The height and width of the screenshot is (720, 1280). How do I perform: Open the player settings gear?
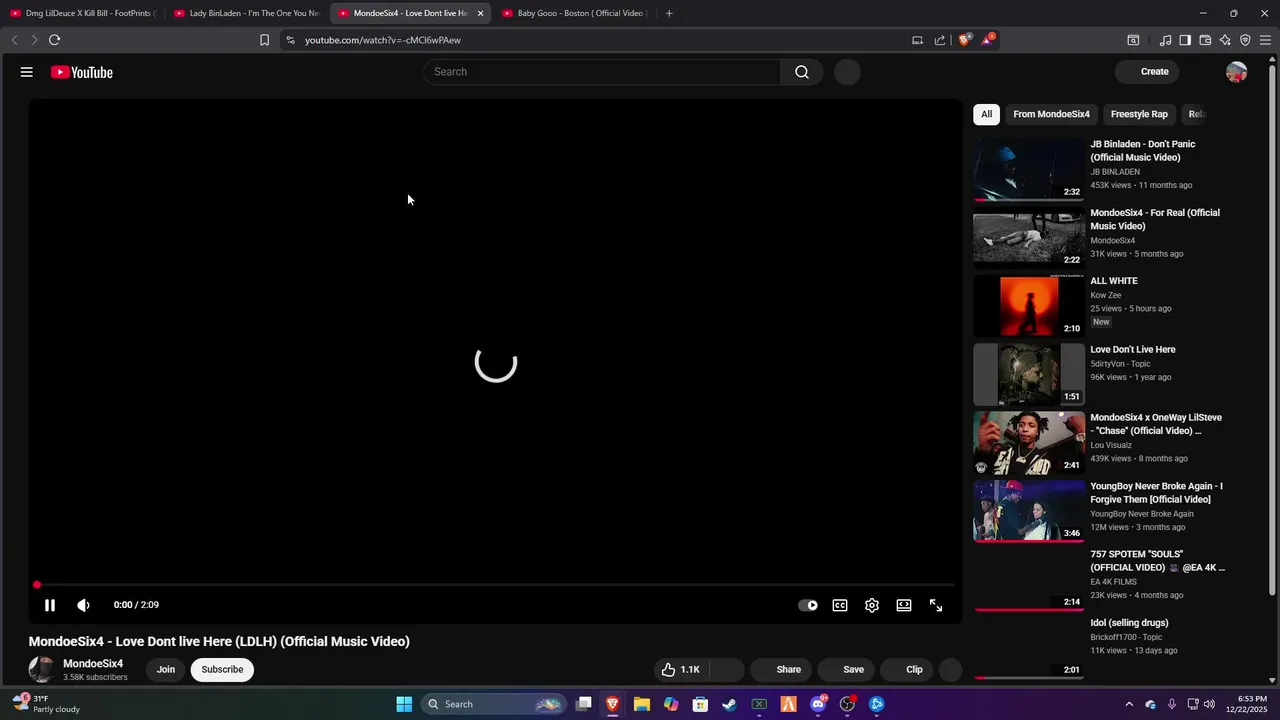coord(872,605)
